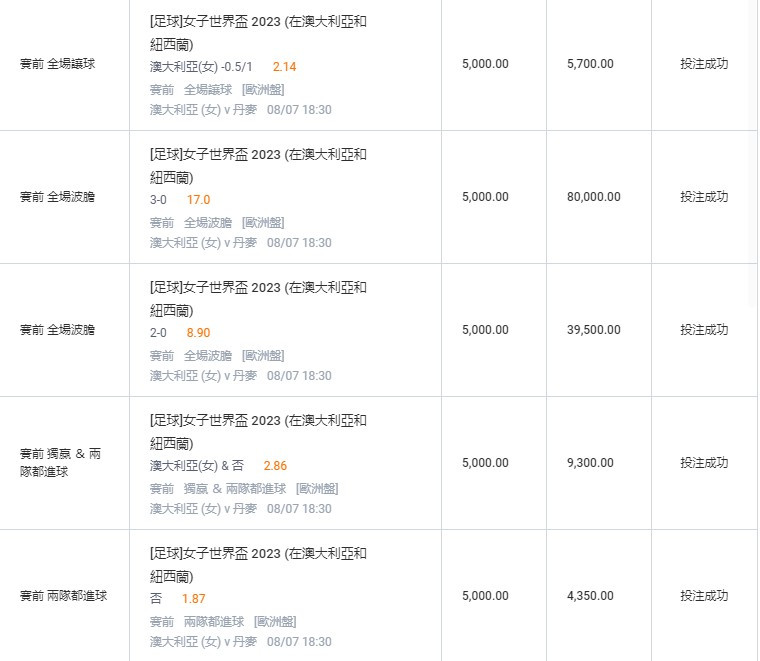
Task: Click the 3-0 correct score selection
Action: [x=158, y=200]
